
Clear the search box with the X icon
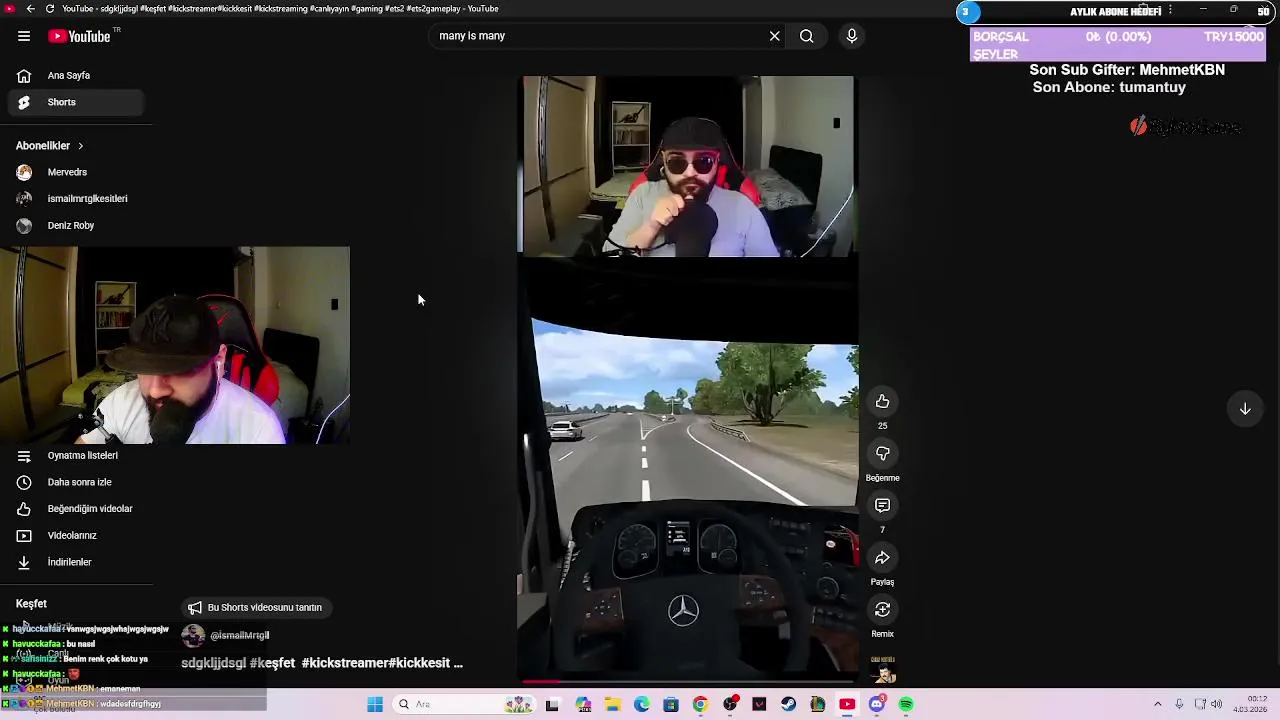click(774, 36)
